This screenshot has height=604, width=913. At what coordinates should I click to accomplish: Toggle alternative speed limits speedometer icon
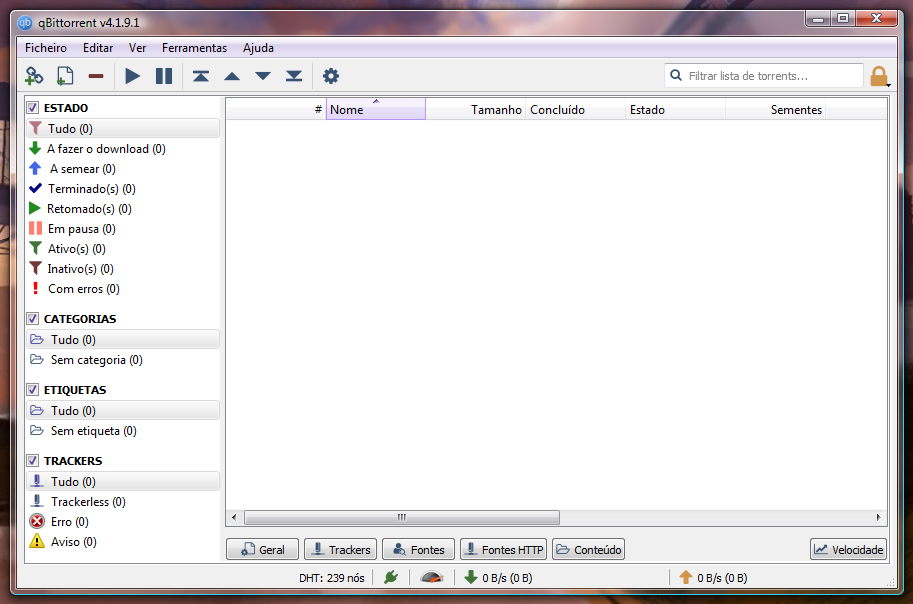coord(432,577)
